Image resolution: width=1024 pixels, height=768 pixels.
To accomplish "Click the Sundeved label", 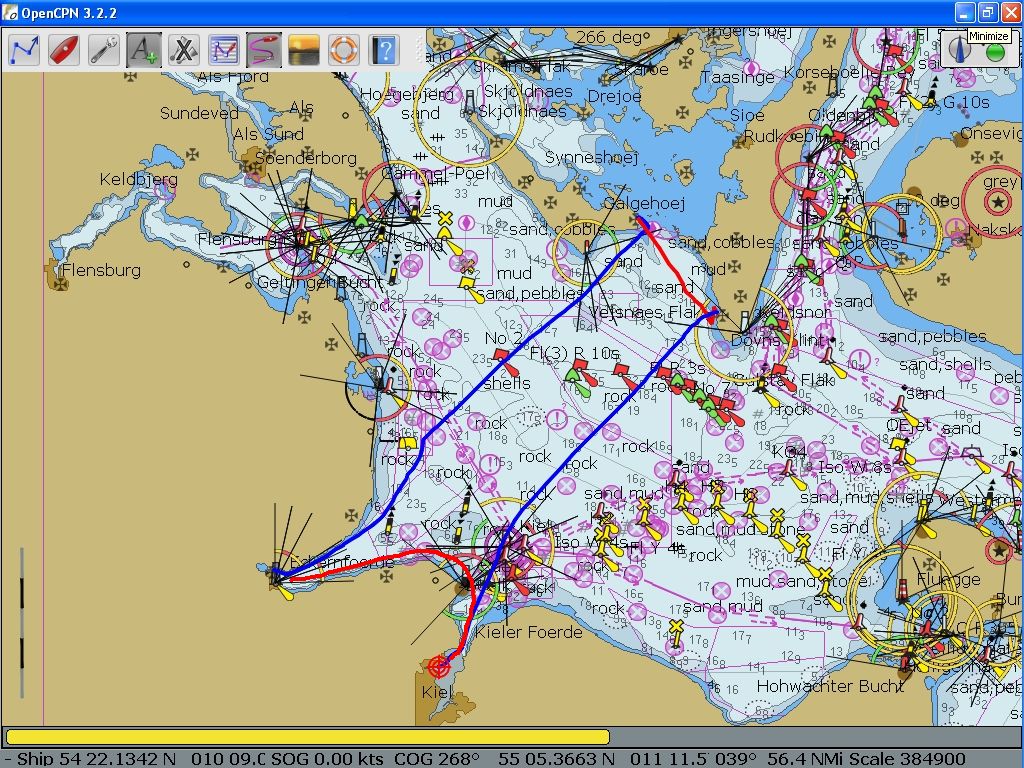I will 199,113.
